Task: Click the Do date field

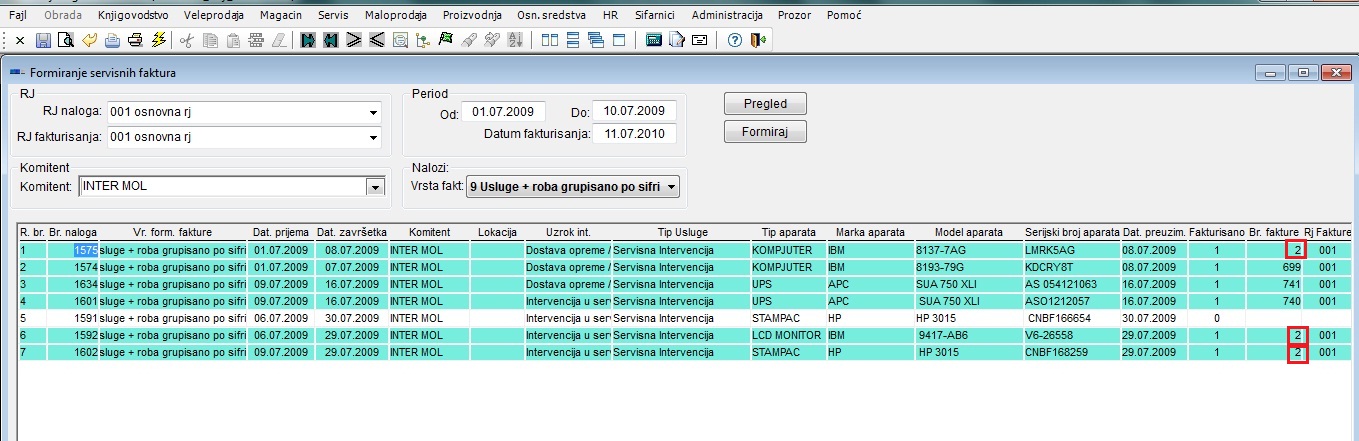Action: (634, 111)
